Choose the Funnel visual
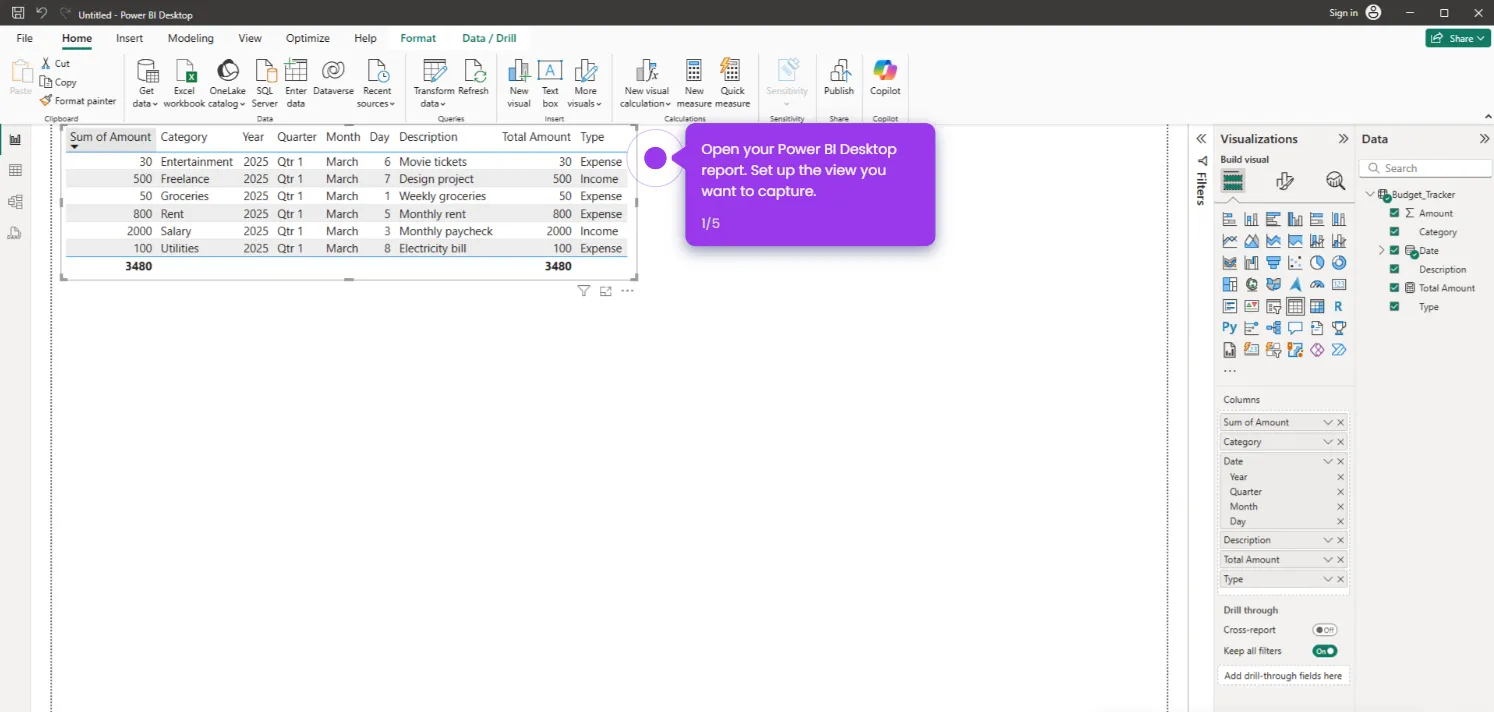1494x712 pixels. tap(1273, 263)
